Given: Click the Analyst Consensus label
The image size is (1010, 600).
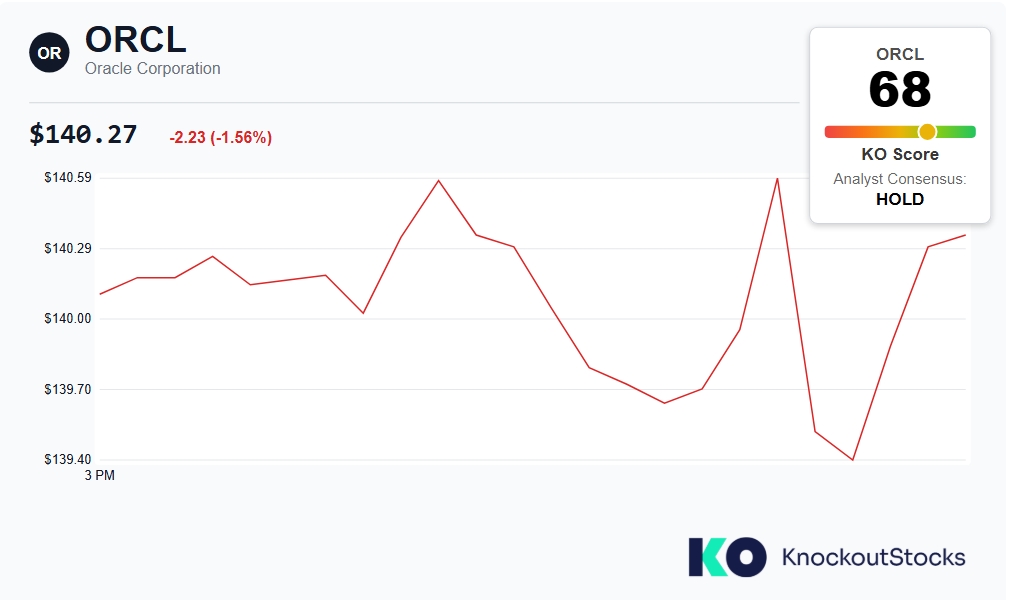Looking at the screenshot, I should coord(900,179).
